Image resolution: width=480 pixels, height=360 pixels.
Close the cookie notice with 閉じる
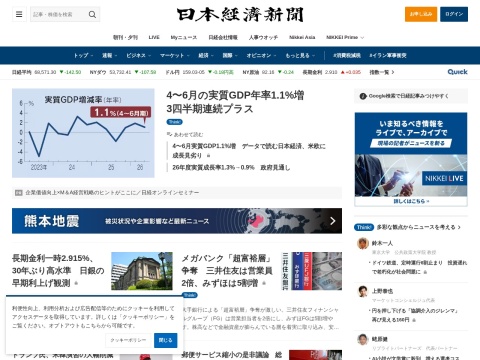tap(165, 340)
